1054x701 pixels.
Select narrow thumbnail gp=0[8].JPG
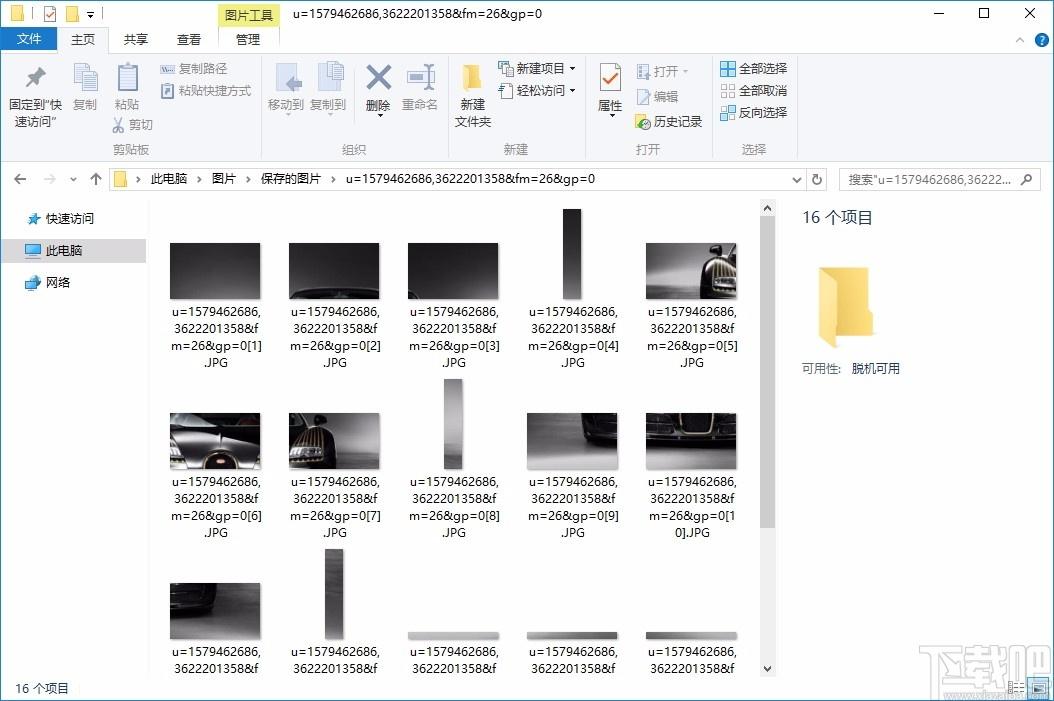pos(453,424)
